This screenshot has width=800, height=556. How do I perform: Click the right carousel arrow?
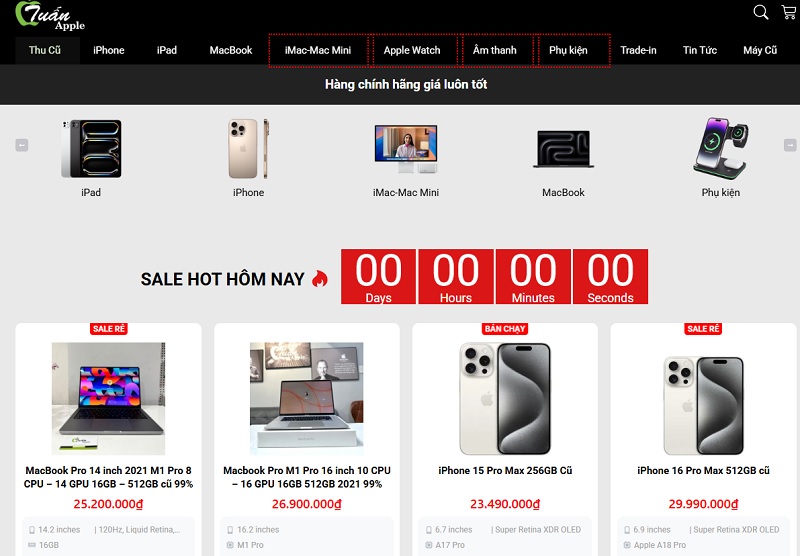pos(790,145)
